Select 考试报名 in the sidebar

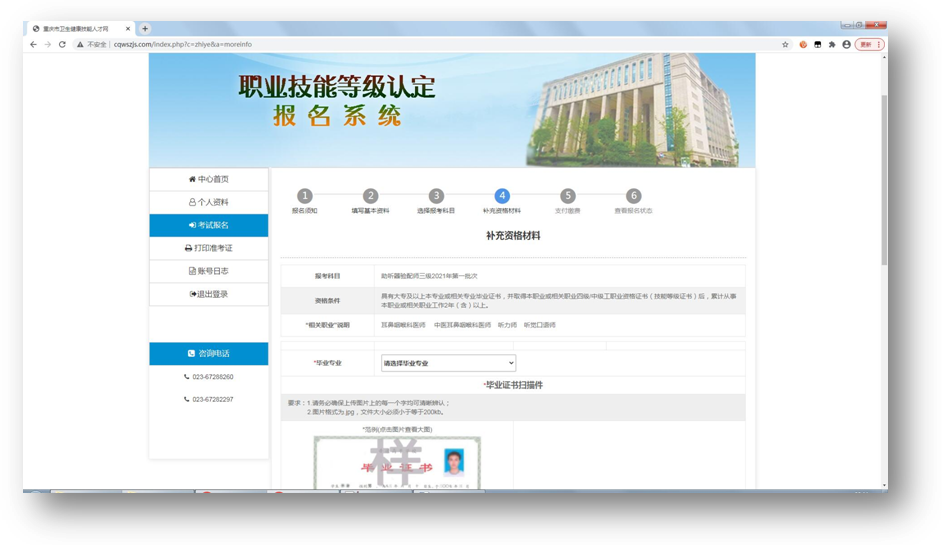coord(209,225)
